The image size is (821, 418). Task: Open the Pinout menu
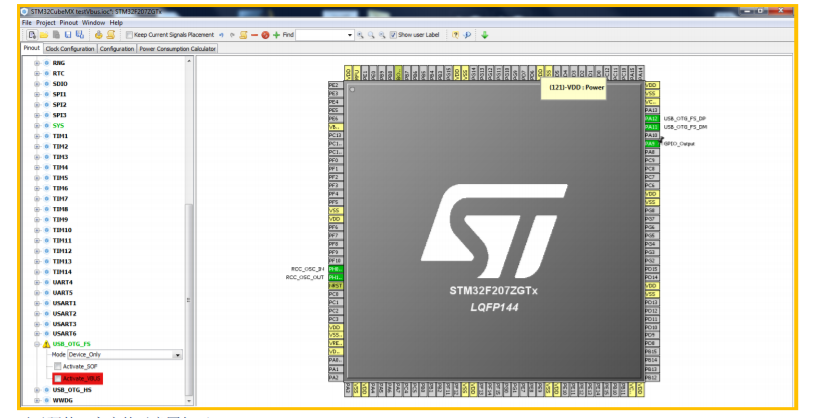69,23
